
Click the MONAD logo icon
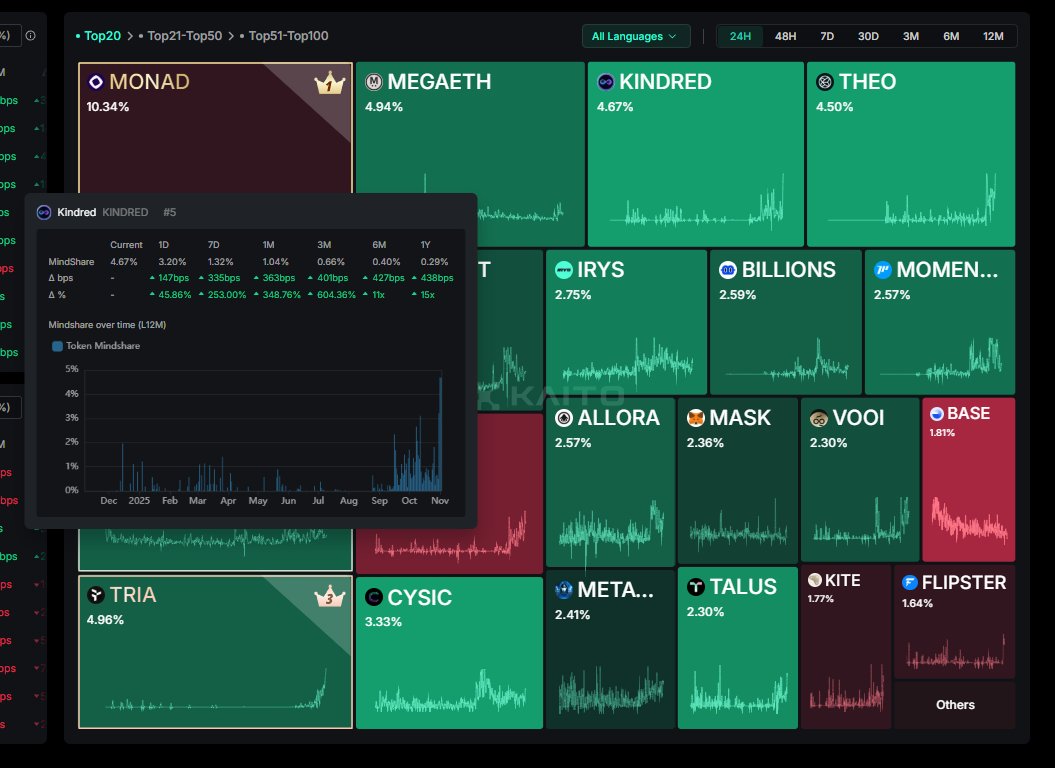click(x=96, y=82)
